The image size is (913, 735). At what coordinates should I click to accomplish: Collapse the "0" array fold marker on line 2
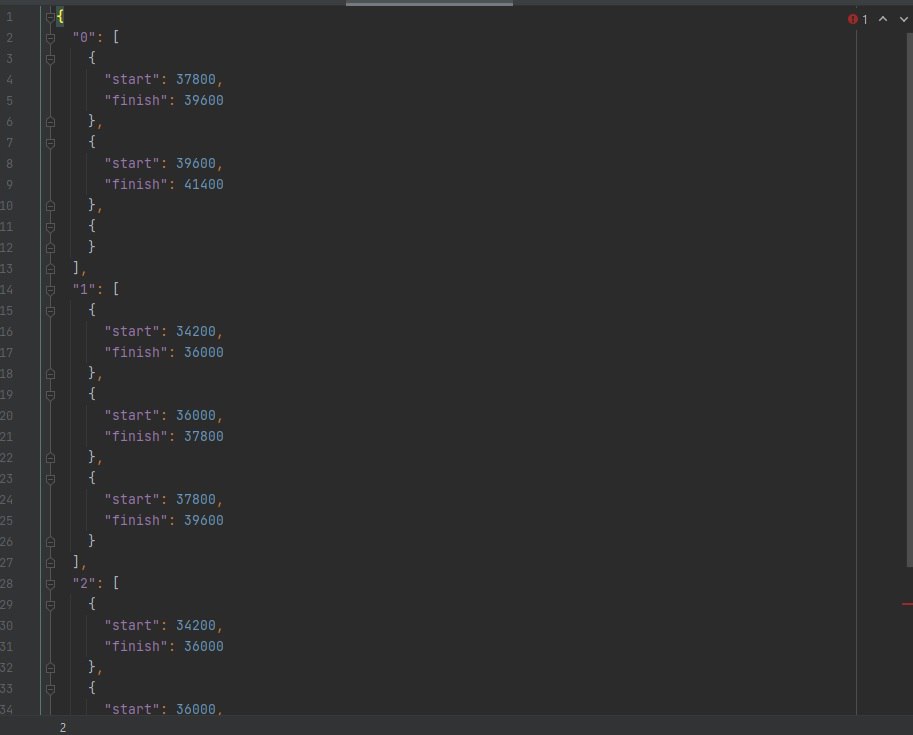[x=51, y=38]
